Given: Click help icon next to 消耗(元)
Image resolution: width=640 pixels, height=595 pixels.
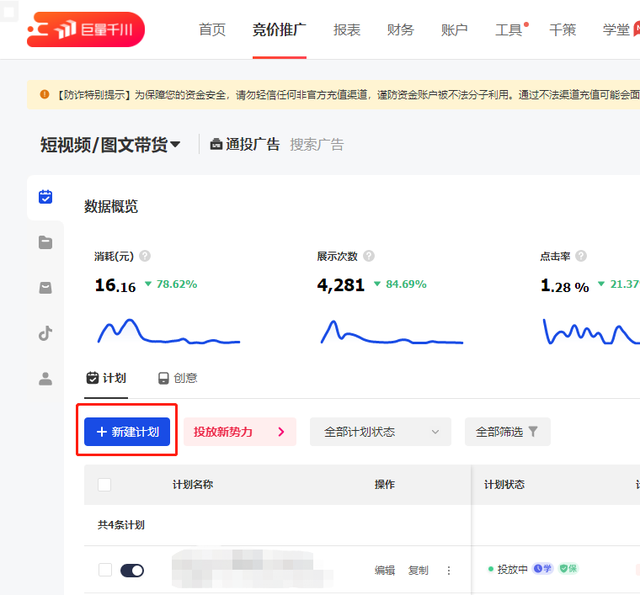Looking at the screenshot, I should pyautogui.click(x=145, y=256).
